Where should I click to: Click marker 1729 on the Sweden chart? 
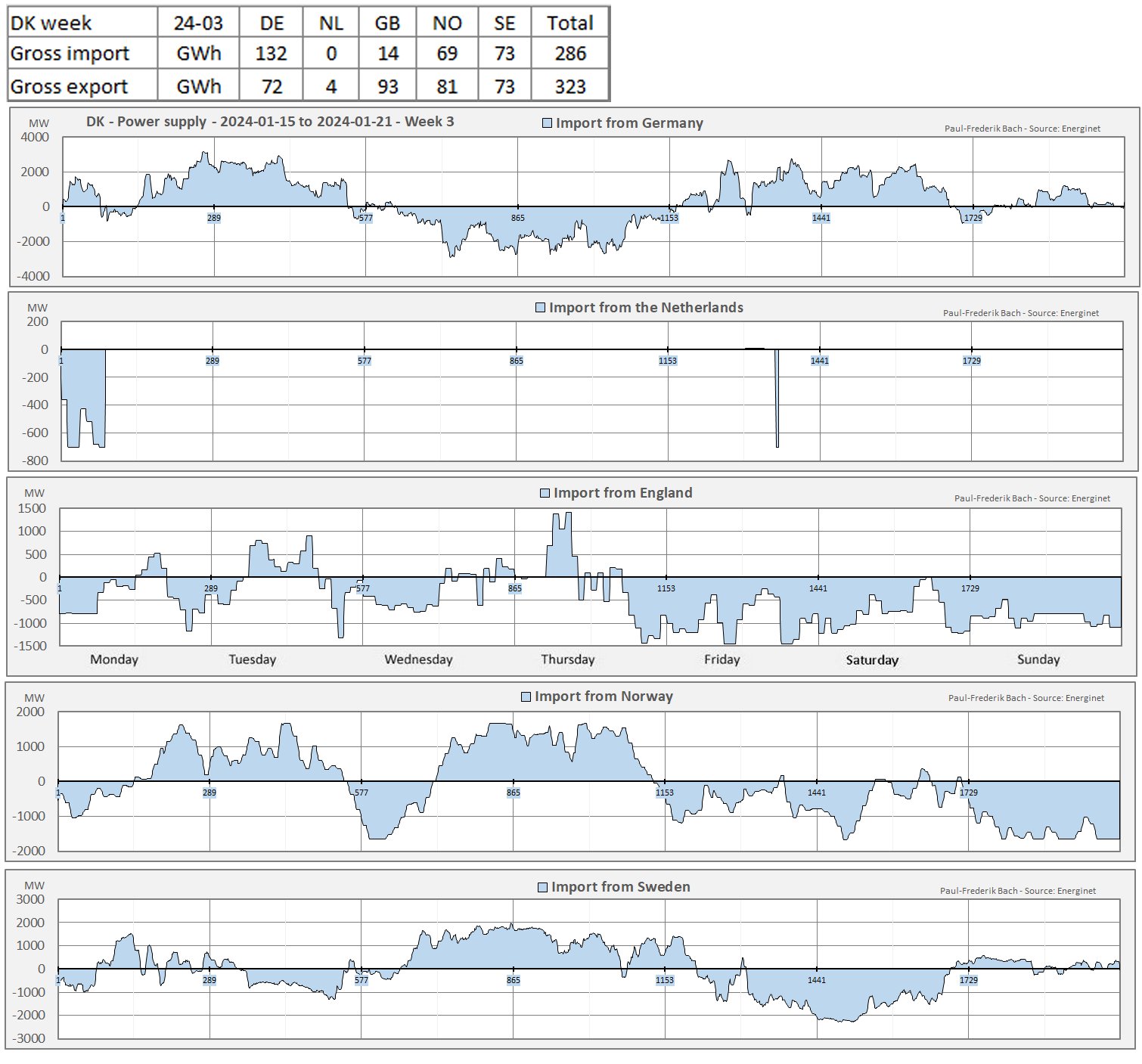968,980
